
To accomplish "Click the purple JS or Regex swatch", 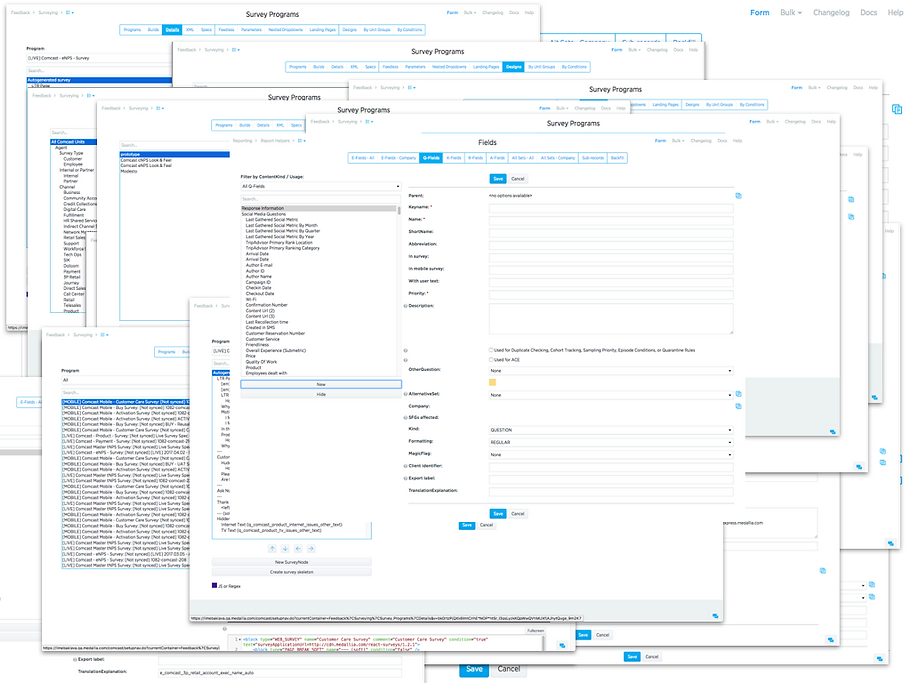I will point(214,586).
